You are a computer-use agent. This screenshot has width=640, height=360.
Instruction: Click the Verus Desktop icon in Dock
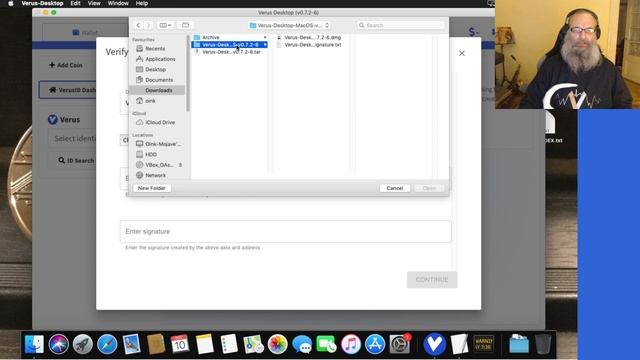[435, 344]
